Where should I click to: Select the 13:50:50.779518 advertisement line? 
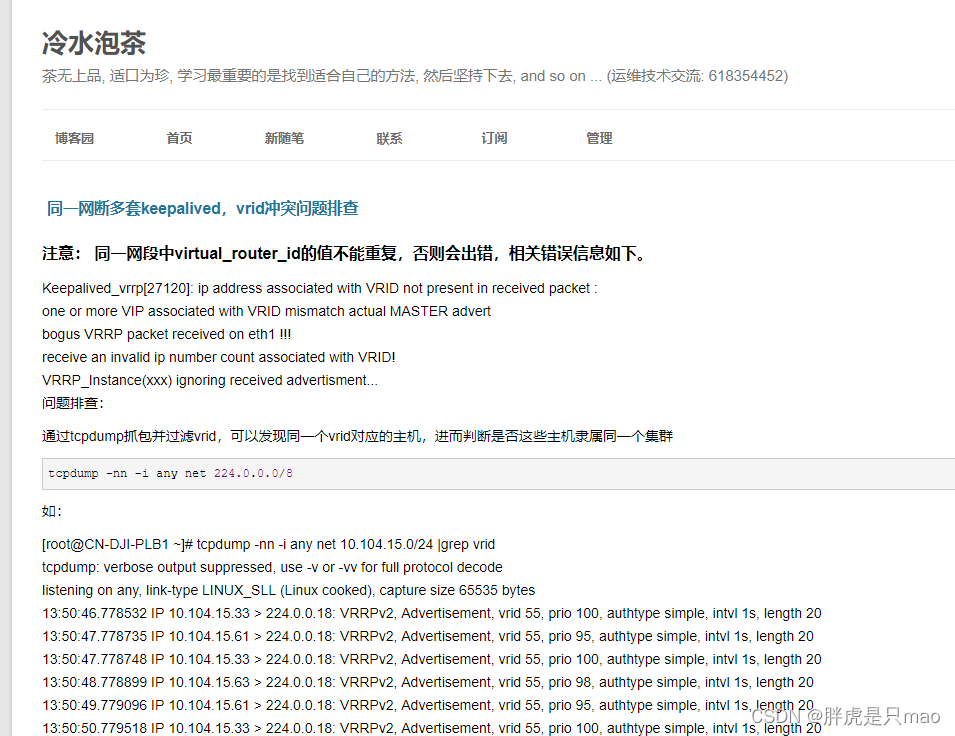click(x=432, y=728)
